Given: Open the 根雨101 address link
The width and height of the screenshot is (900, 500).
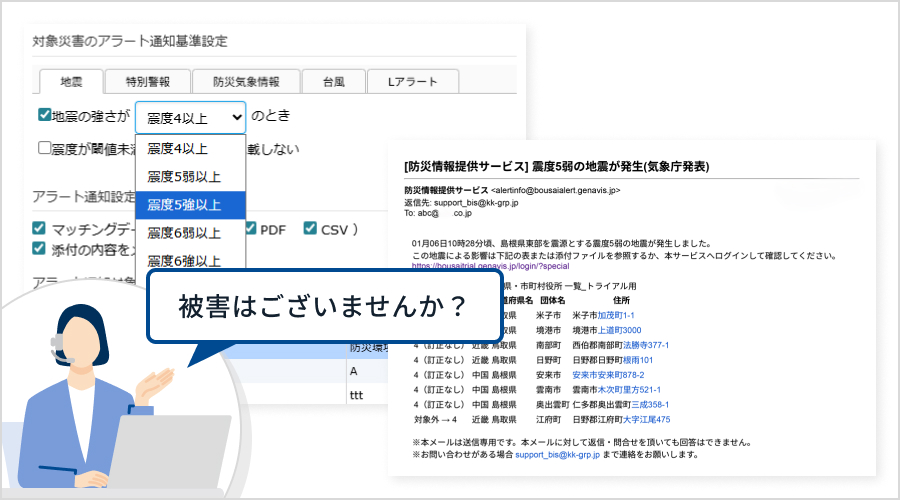Looking at the screenshot, I should (x=638, y=360).
